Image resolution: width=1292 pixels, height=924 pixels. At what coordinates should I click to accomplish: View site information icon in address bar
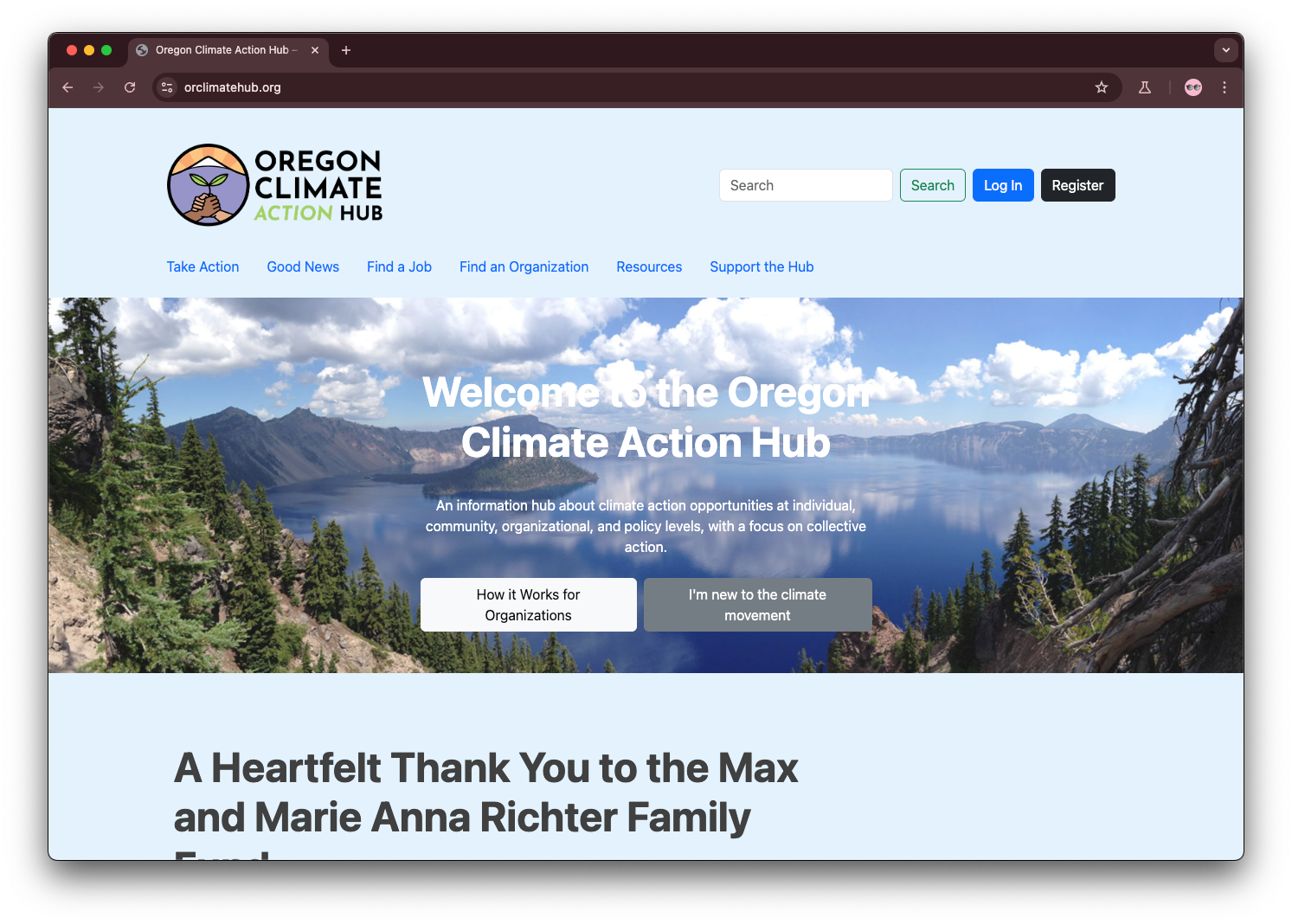coord(168,87)
